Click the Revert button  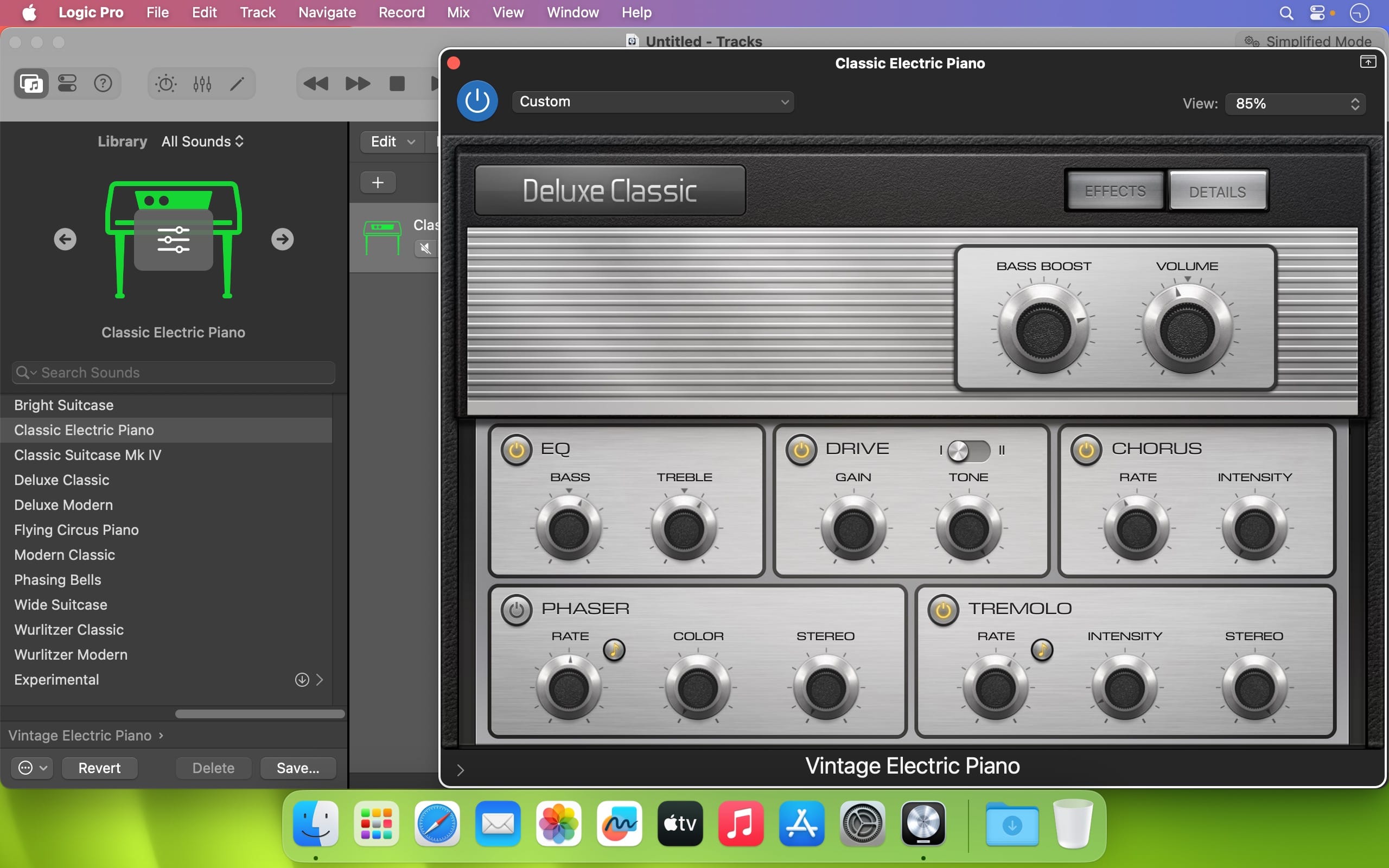[99, 768]
